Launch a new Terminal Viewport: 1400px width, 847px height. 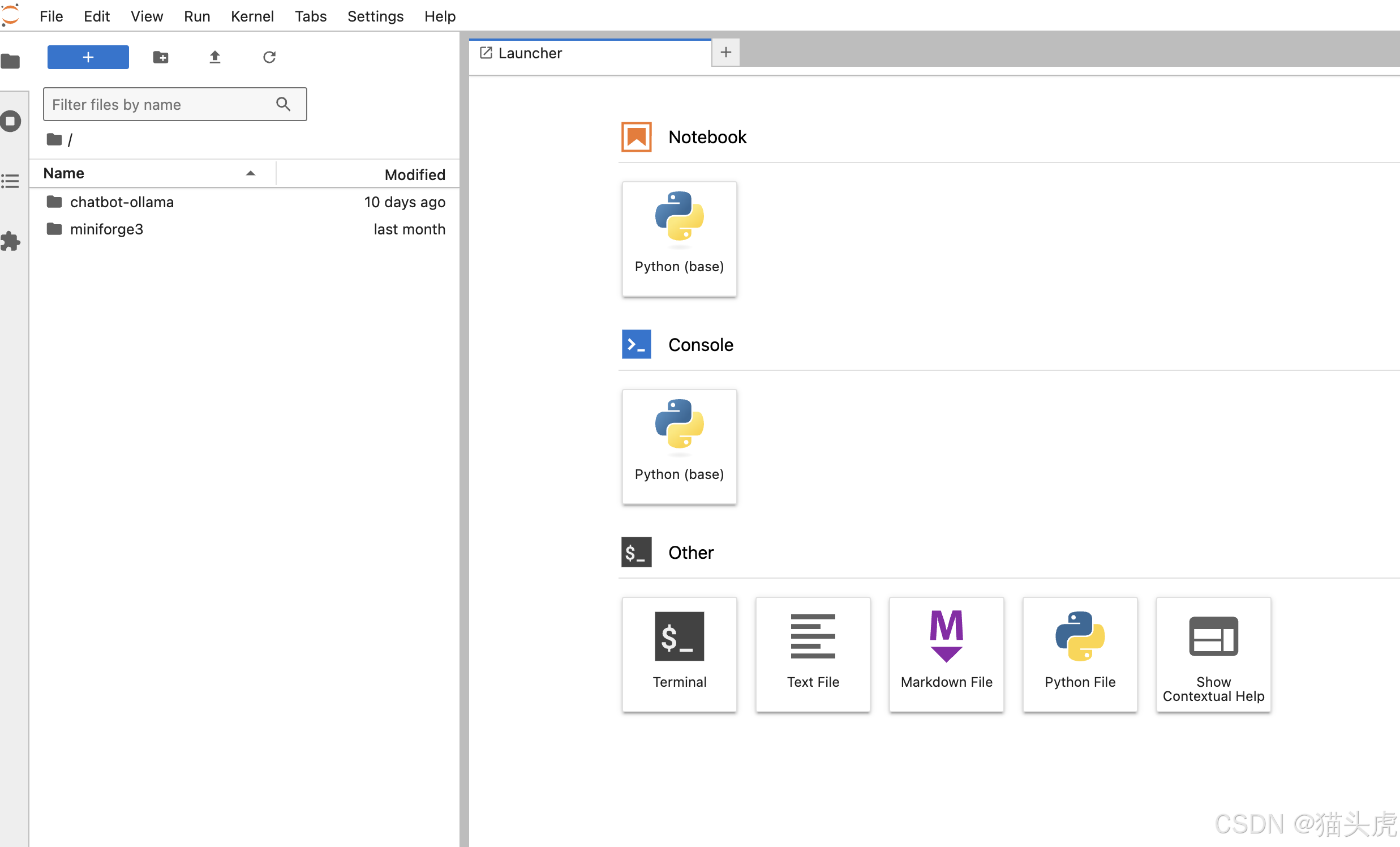pos(679,654)
